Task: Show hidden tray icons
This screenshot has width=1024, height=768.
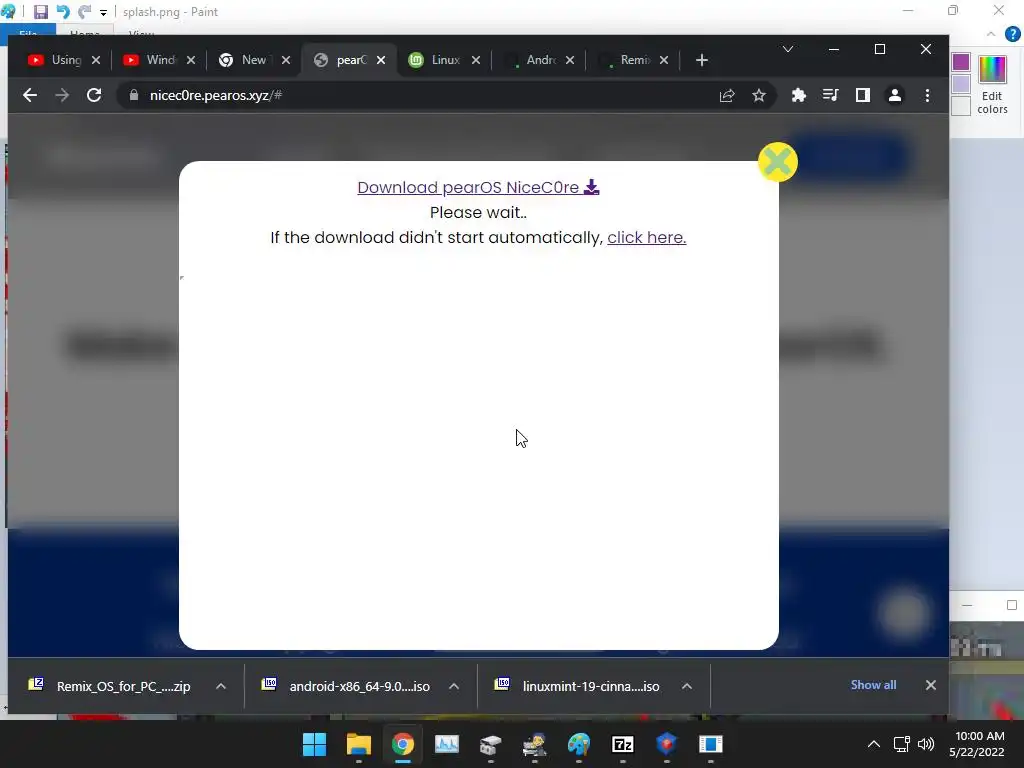Action: 873,744
